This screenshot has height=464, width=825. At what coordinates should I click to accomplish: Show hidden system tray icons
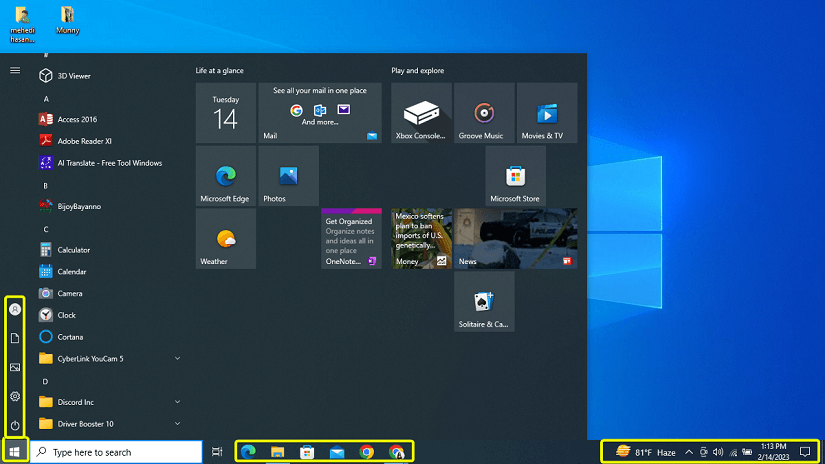[689, 452]
